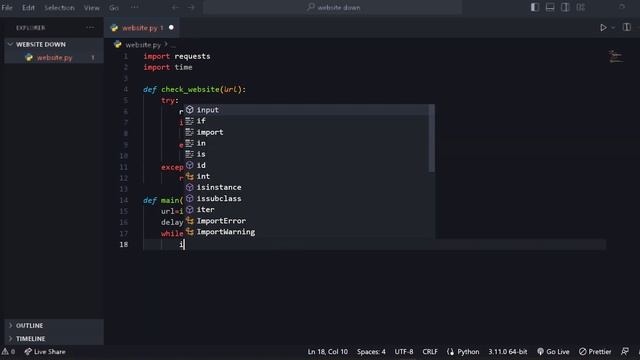
Task: Toggle the secondary side bar layout icon
Action: 565,7
